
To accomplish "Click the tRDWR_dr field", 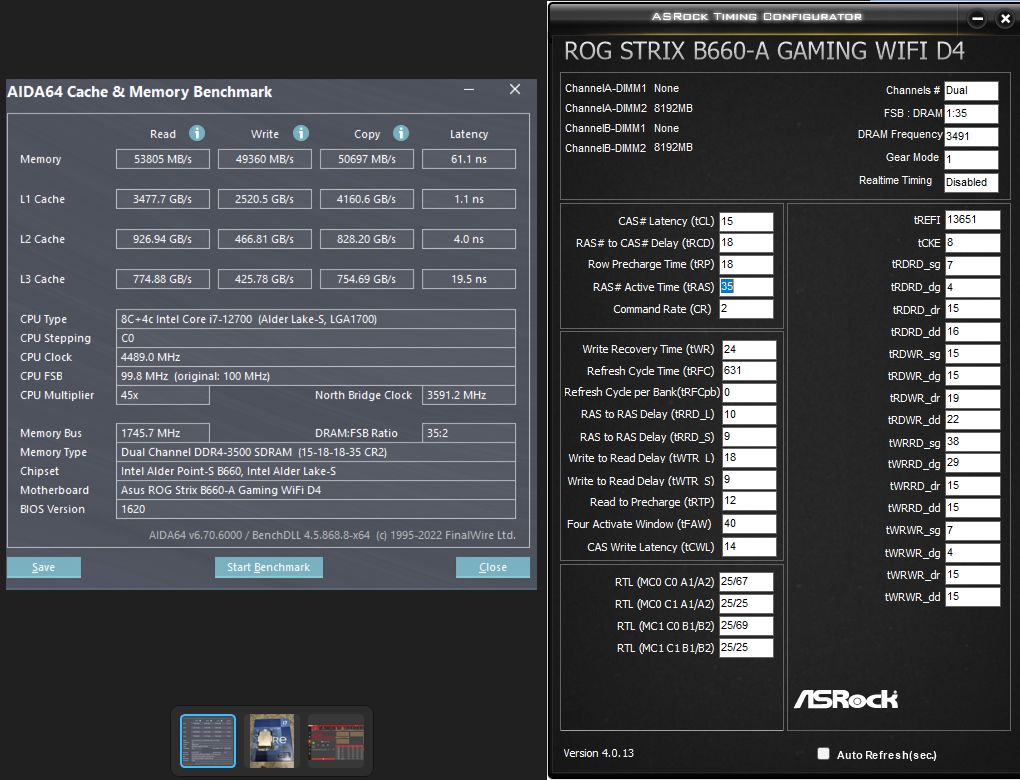I will tap(972, 398).
